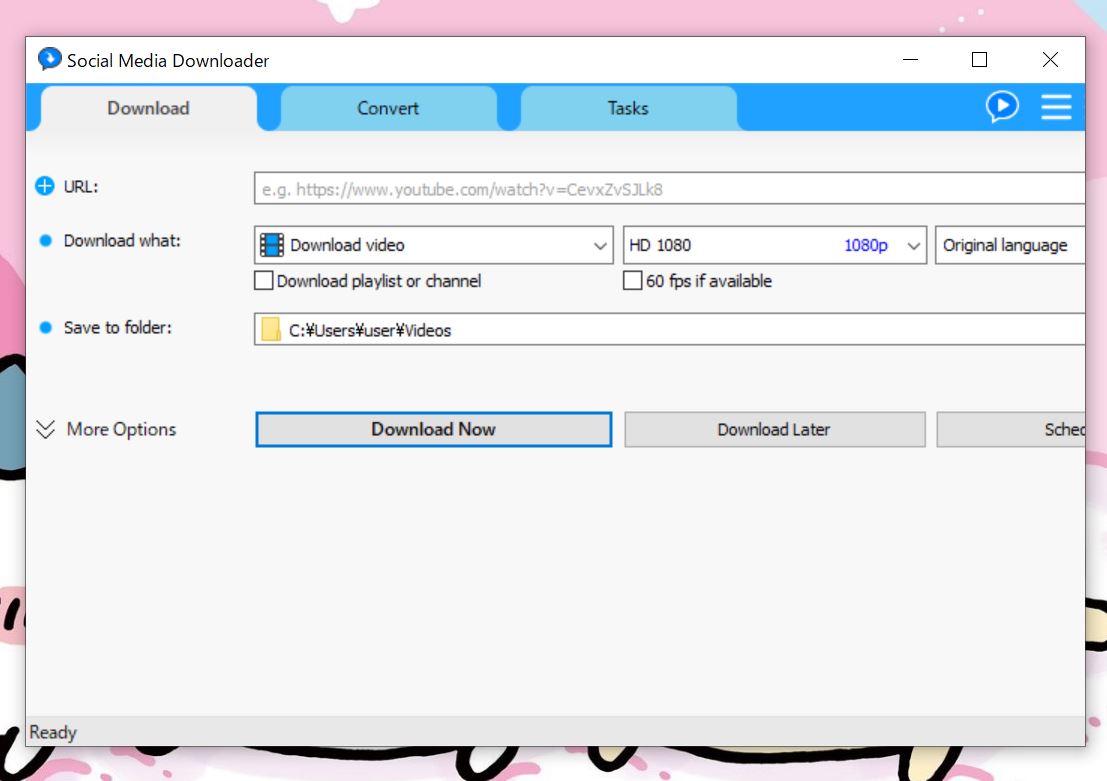
Task: Open the Original language dropdown
Action: coord(1010,245)
